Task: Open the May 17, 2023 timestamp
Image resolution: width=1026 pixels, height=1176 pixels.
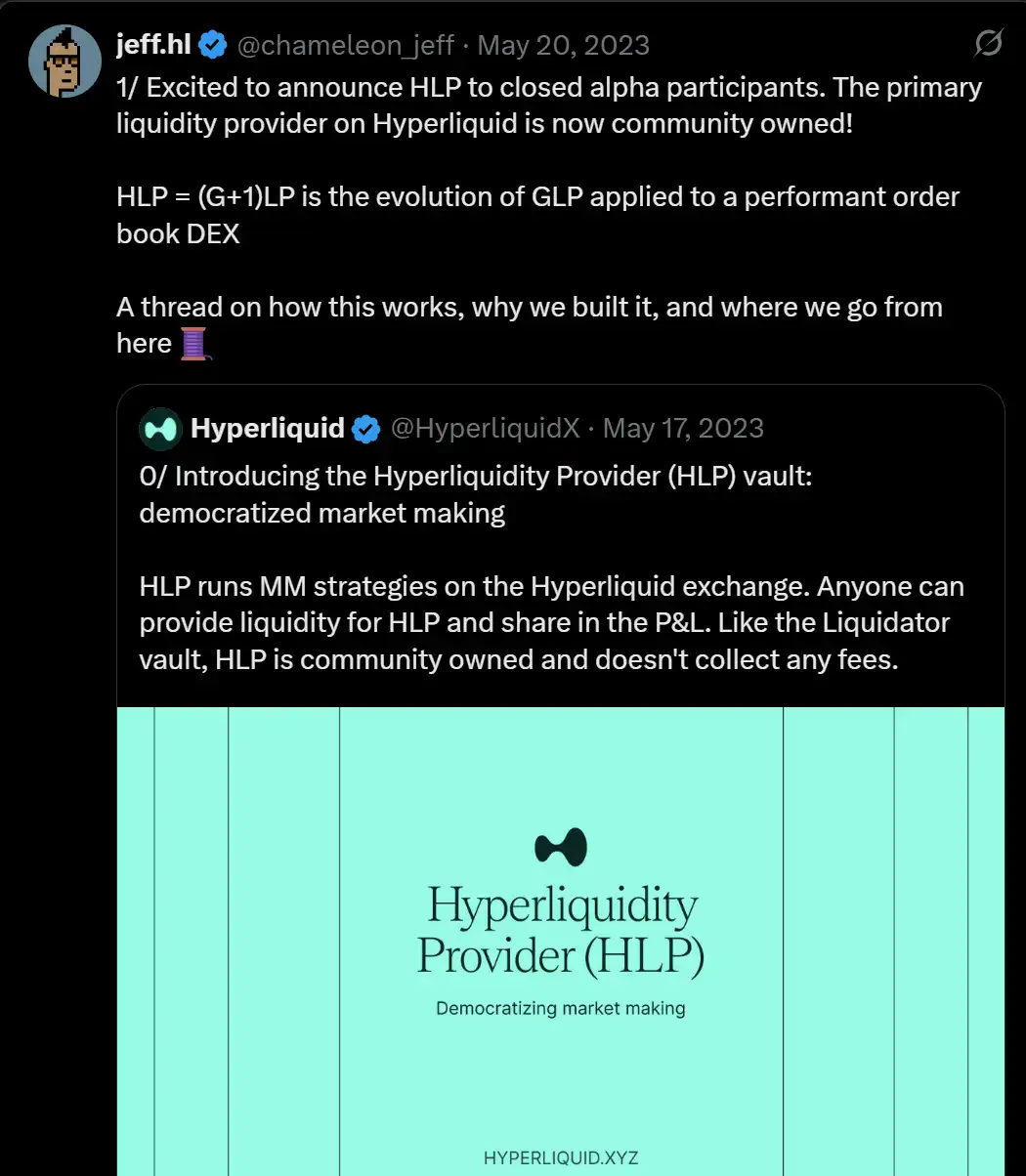Action: 683,429
